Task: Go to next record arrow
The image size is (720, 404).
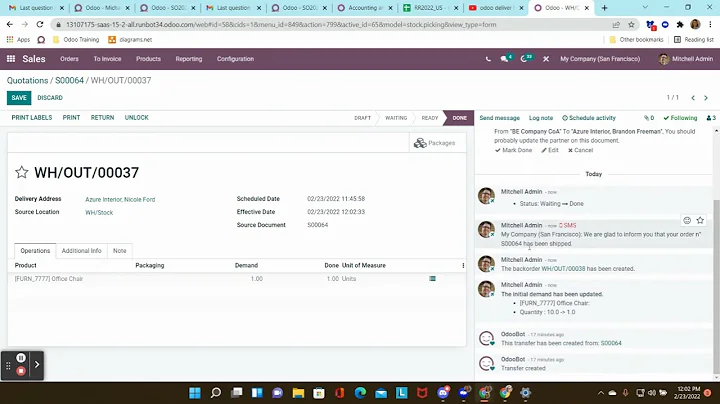Action: [706, 98]
